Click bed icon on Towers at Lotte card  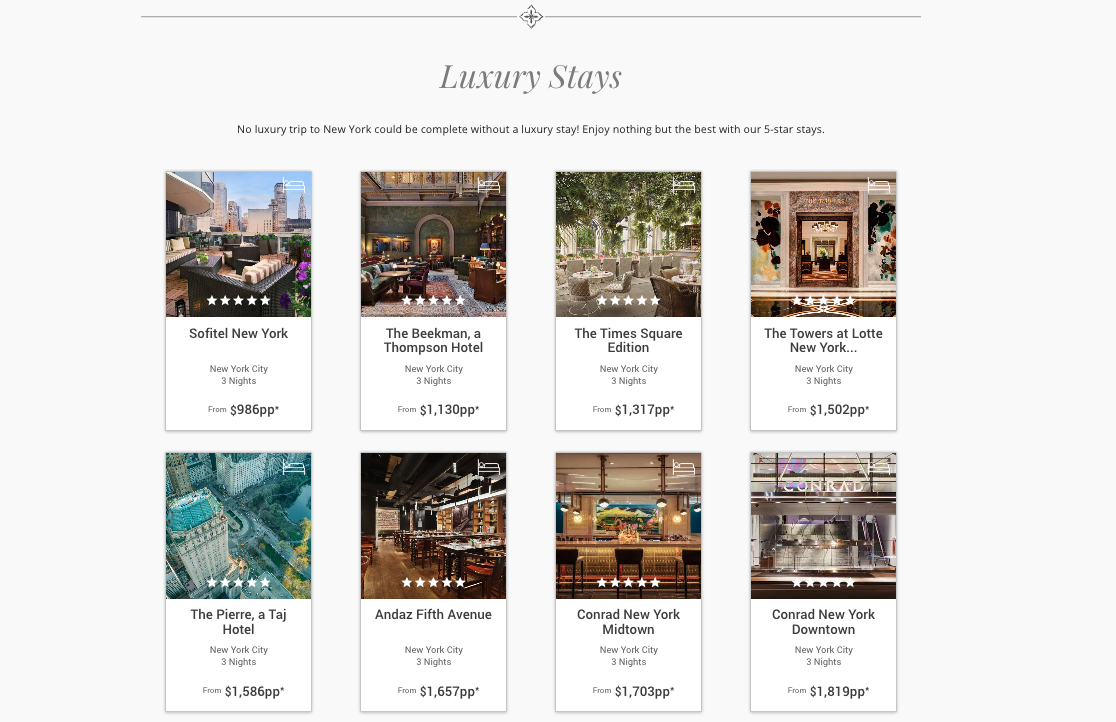click(x=879, y=186)
